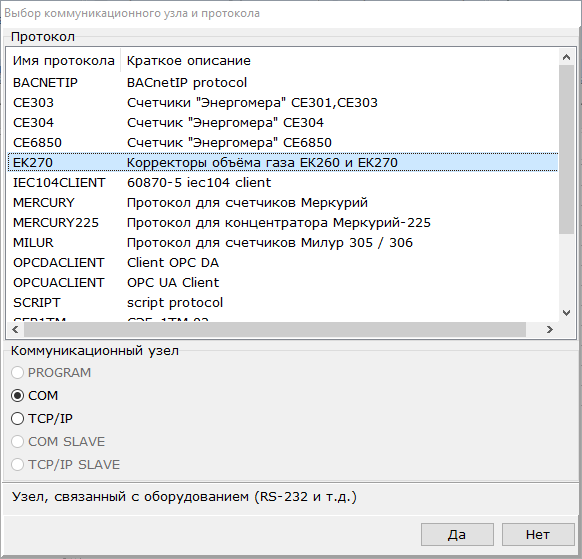
Task: Click description 'script protocol'
Action: coord(175,303)
